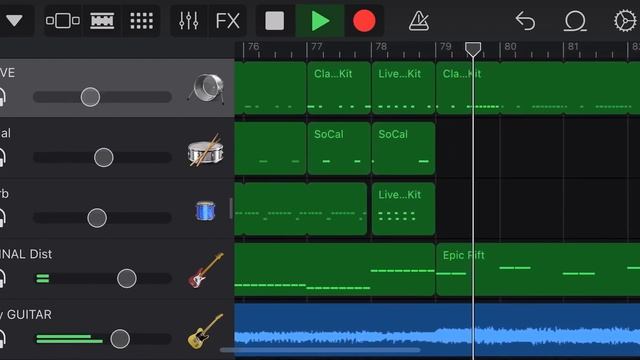This screenshot has width=640, height=360.
Task: Solo the GUITAR track with headphones
Action: click(x=2, y=339)
